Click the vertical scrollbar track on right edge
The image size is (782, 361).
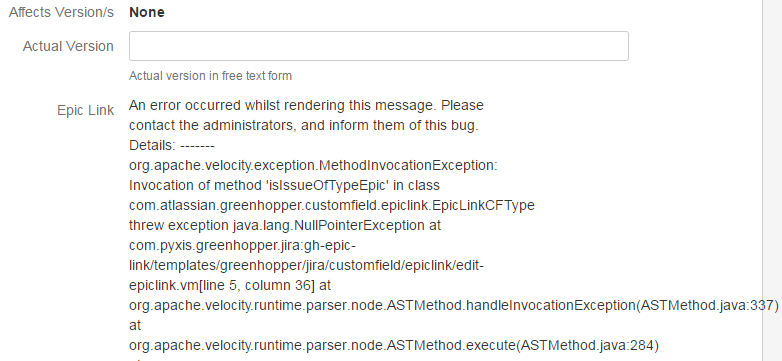[x=772, y=180]
